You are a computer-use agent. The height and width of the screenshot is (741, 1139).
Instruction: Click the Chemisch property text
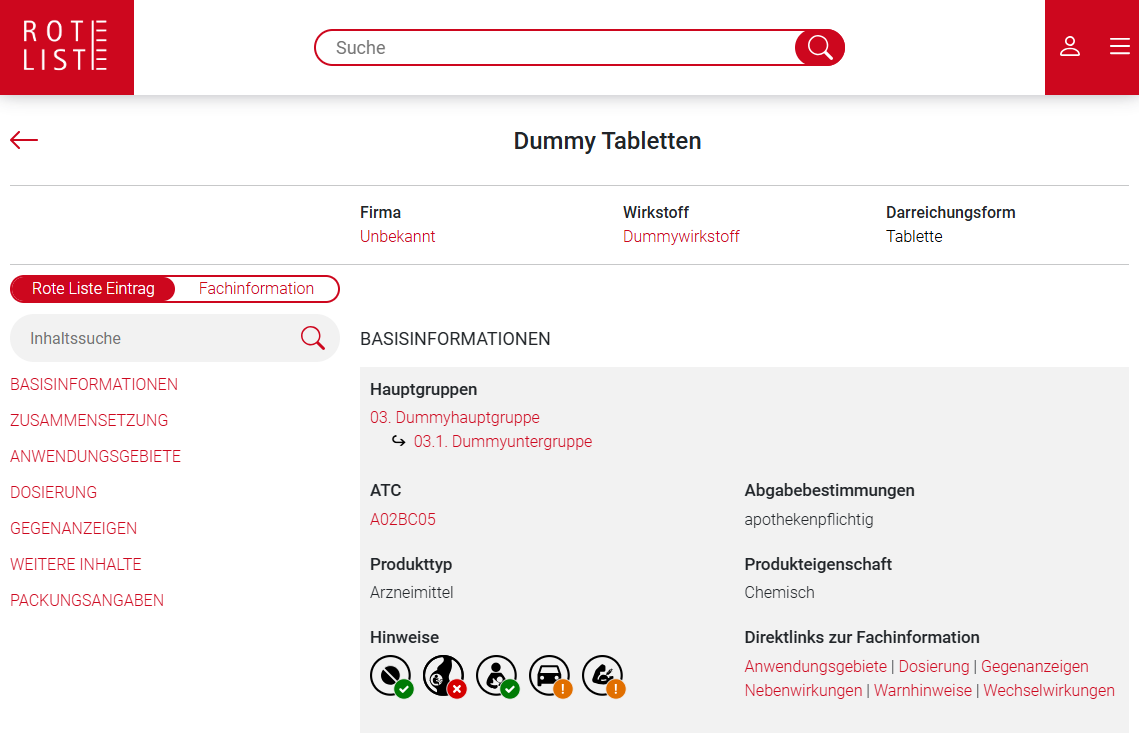pyautogui.click(x=779, y=593)
